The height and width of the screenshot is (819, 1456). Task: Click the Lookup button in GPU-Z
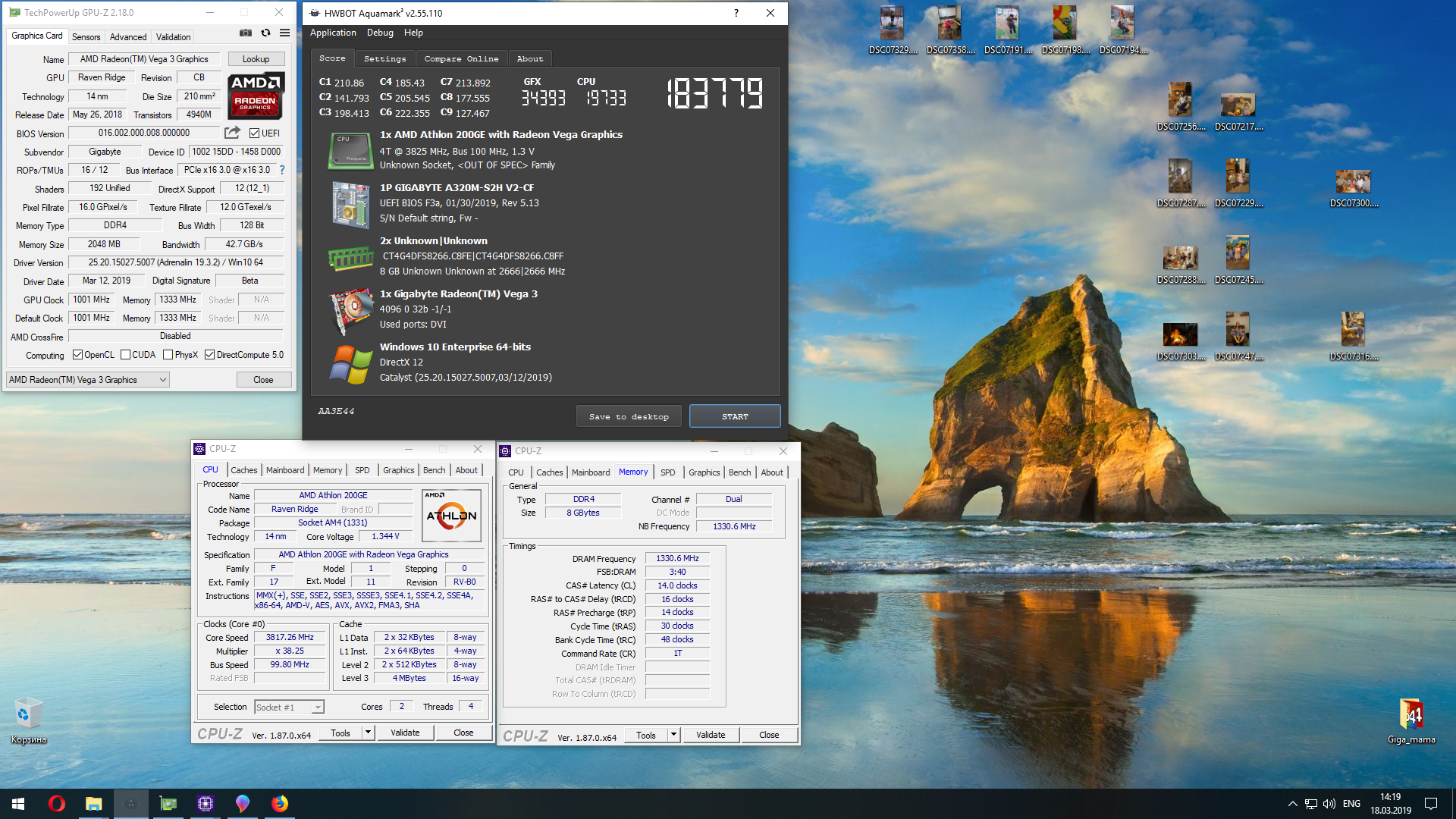pos(256,59)
